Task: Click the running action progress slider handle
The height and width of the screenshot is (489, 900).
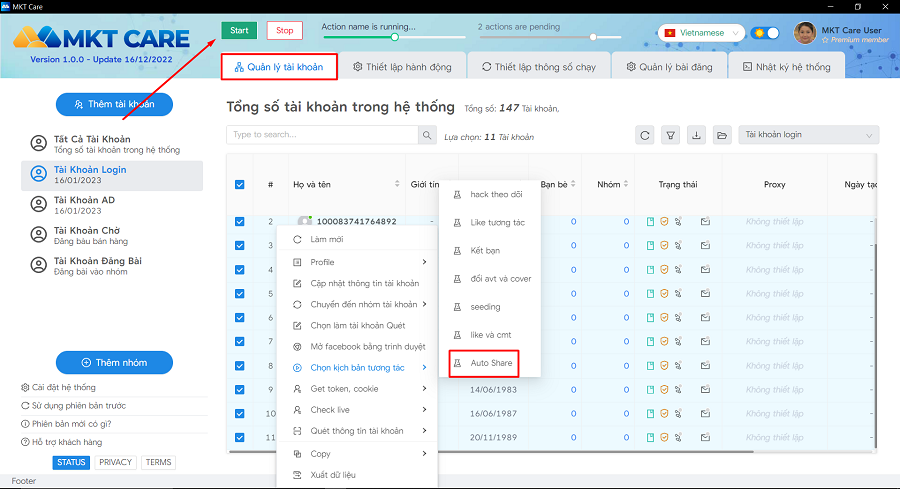Action: pyautogui.click(x=395, y=37)
